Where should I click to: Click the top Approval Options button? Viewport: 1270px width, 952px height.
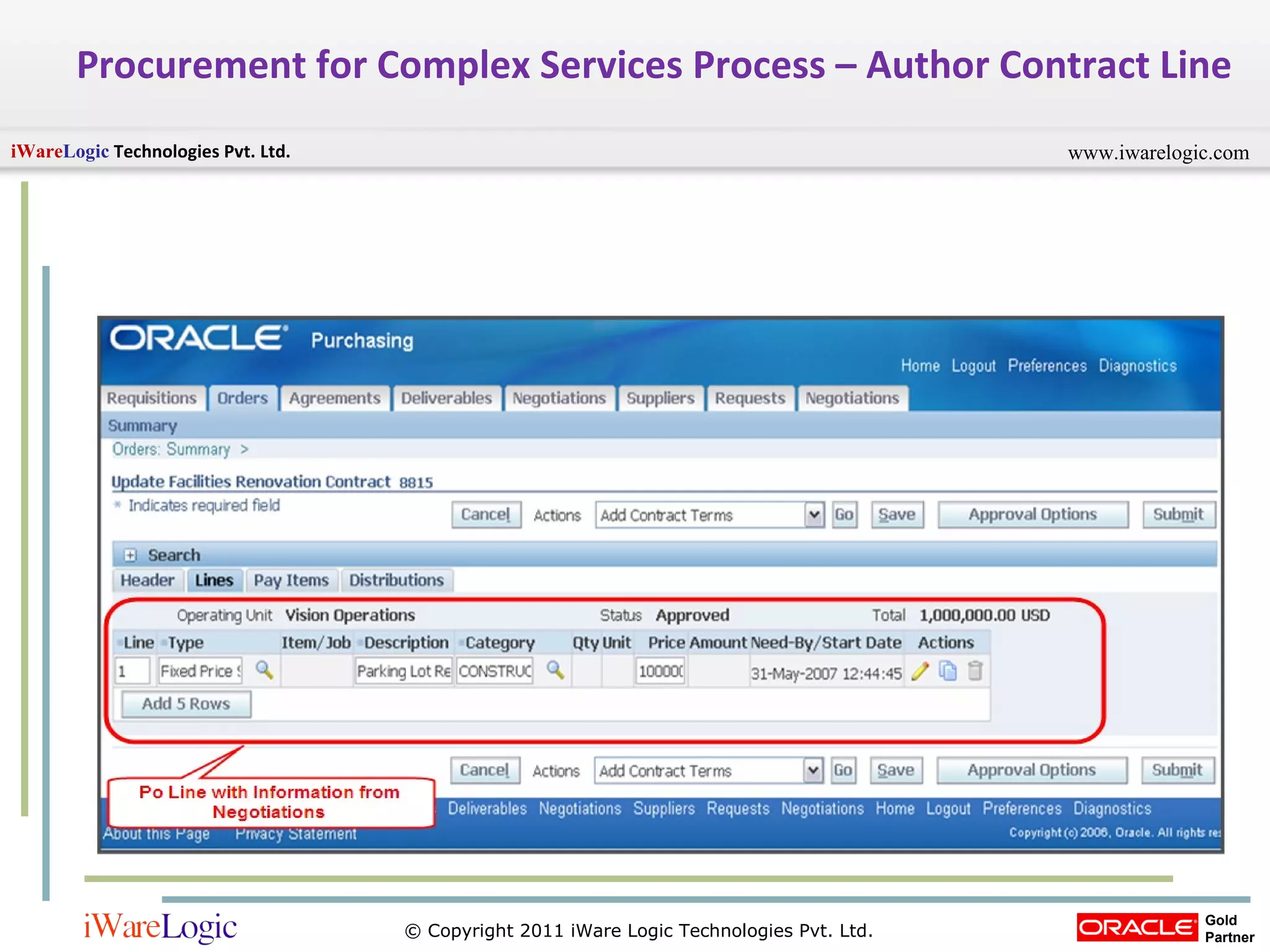pos(1033,515)
